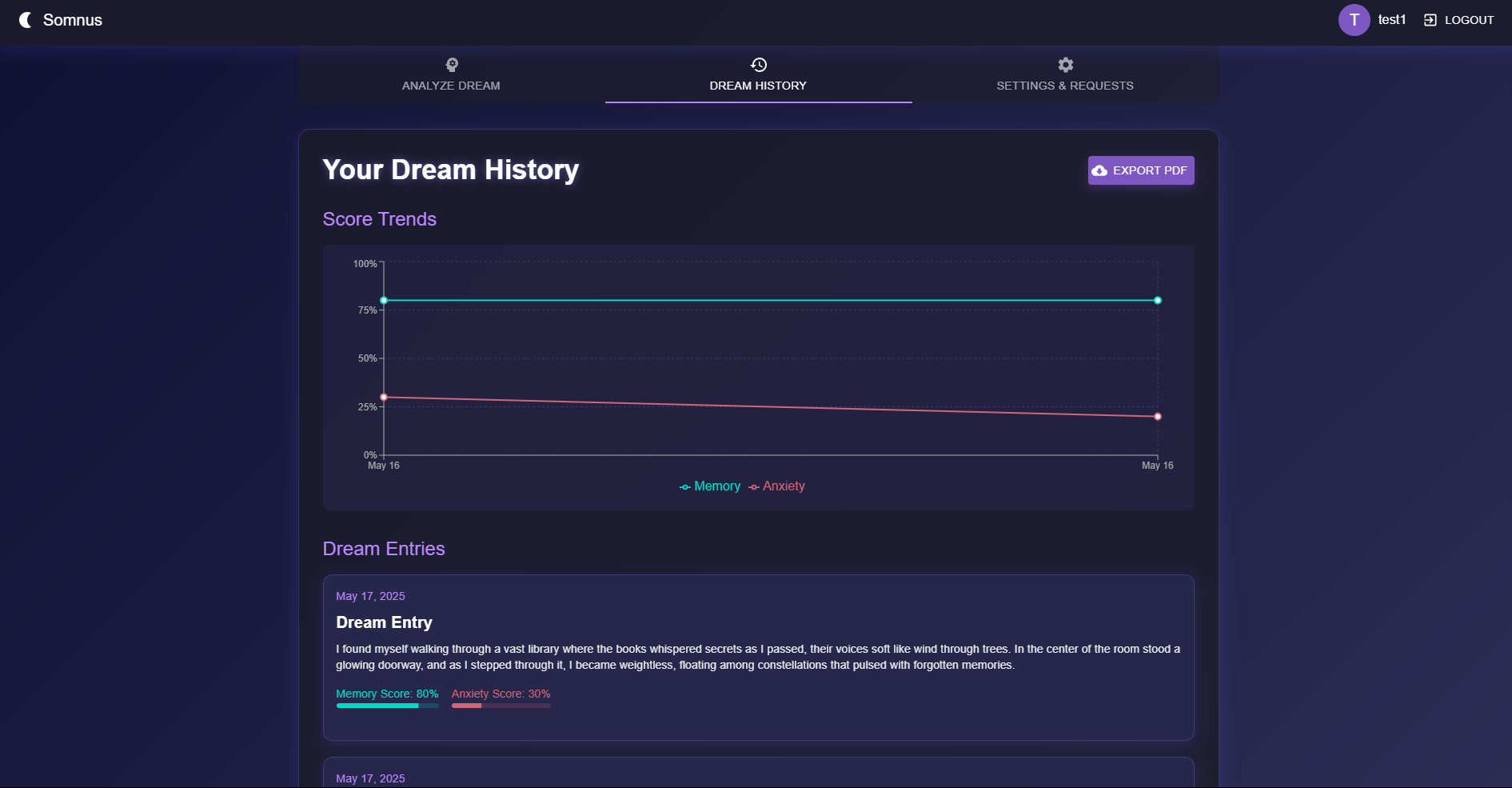Click the library dream description text

click(x=758, y=657)
